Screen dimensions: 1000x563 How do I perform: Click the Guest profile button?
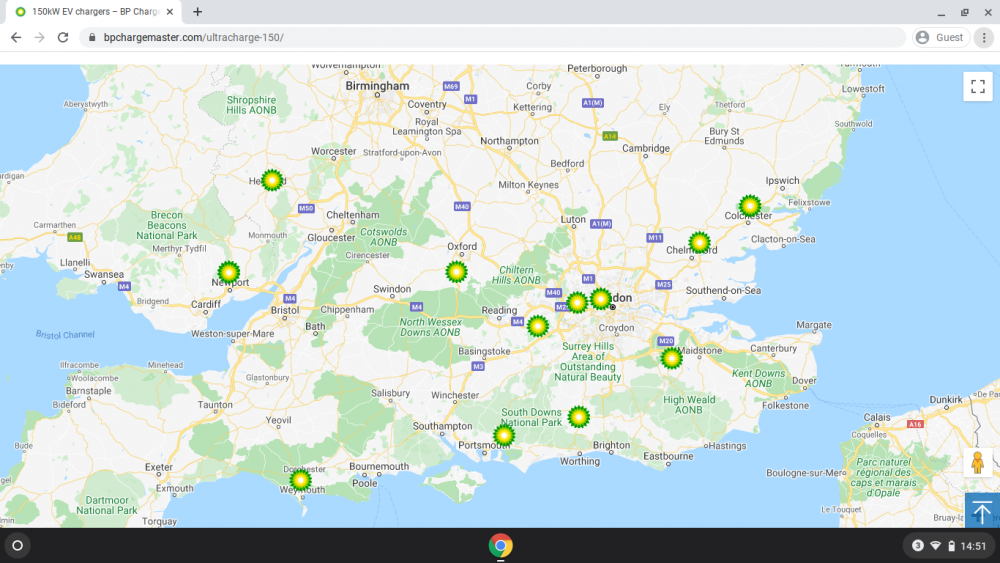coord(941,38)
